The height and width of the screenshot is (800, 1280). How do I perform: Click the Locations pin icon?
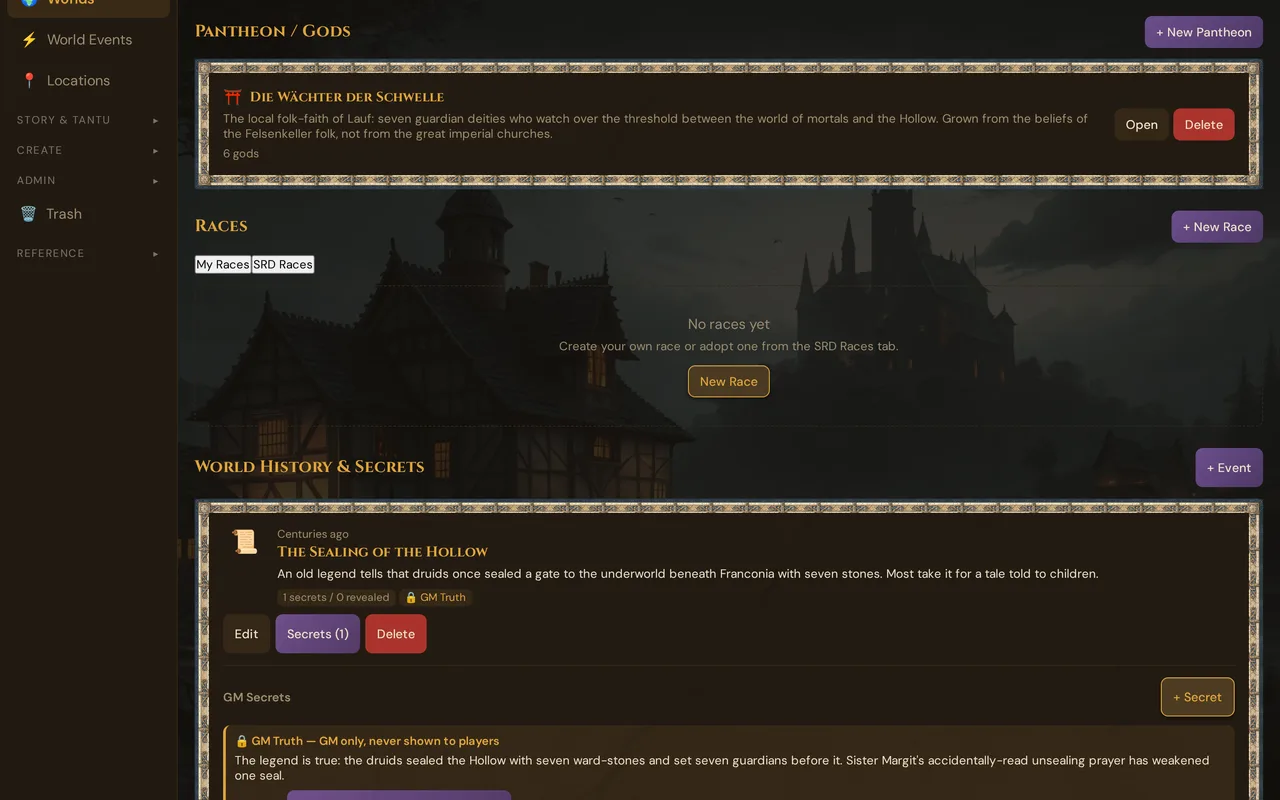29,81
